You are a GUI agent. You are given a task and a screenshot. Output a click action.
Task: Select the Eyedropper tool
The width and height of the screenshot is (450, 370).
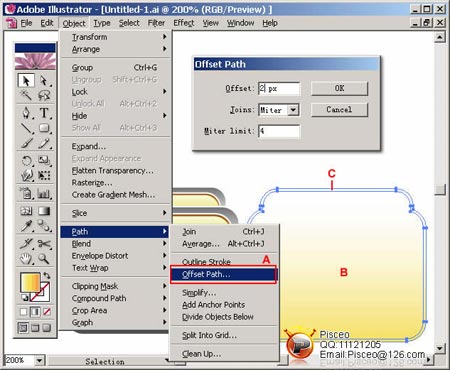[26, 226]
